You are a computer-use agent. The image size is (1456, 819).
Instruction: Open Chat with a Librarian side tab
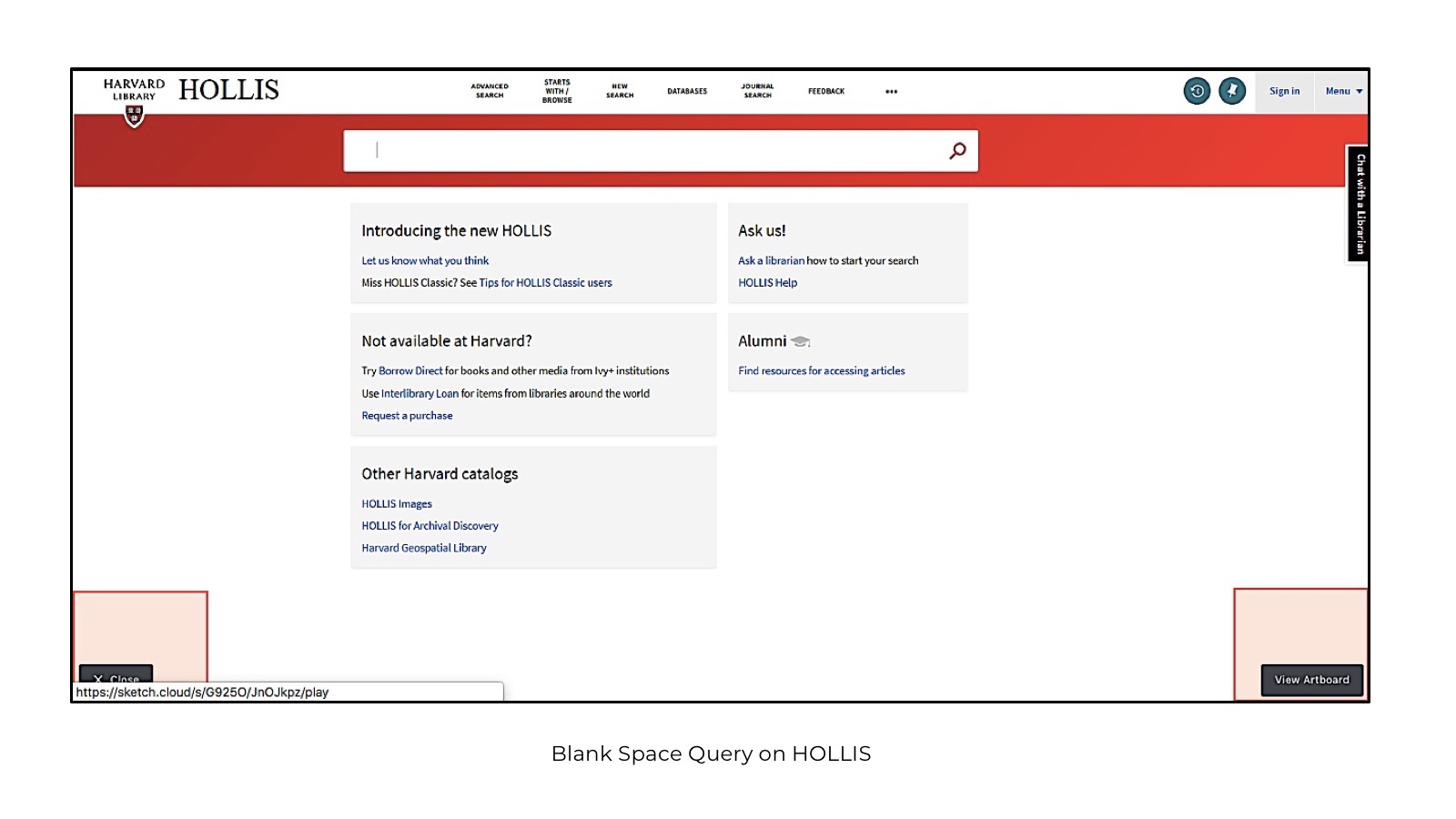point(1359,204)
